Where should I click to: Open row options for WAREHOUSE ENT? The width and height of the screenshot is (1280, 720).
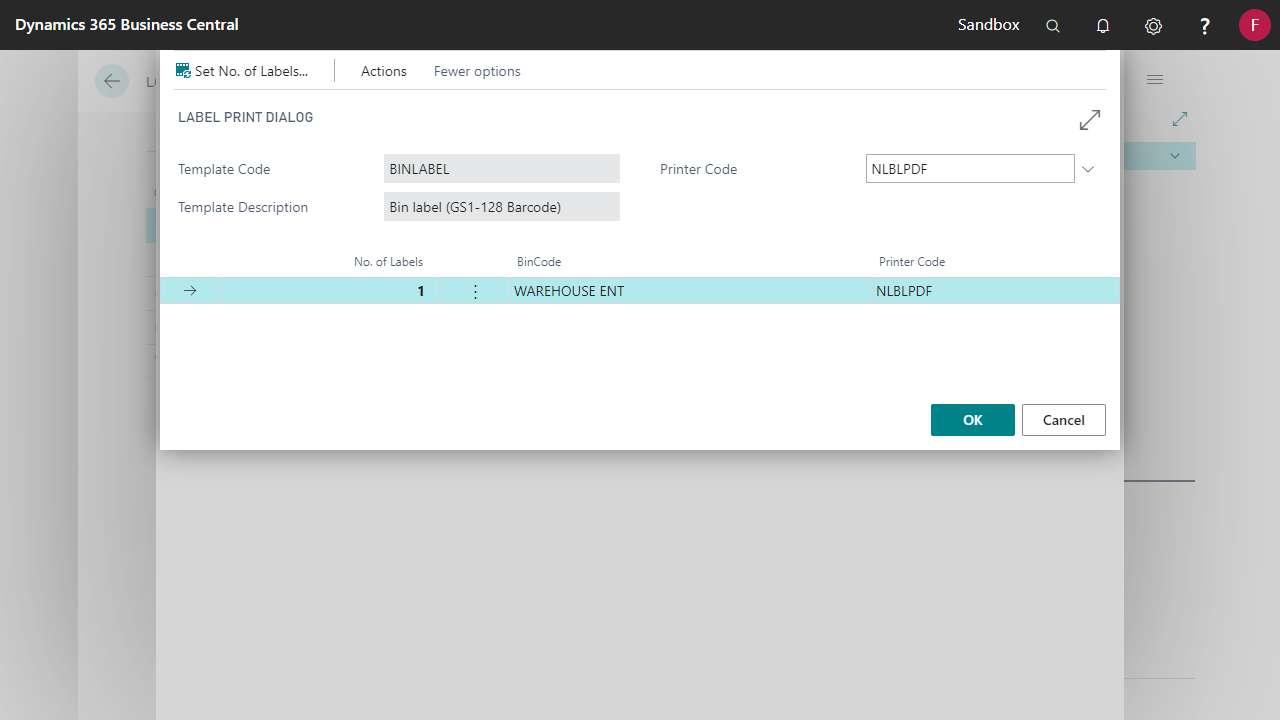point(475,291)
